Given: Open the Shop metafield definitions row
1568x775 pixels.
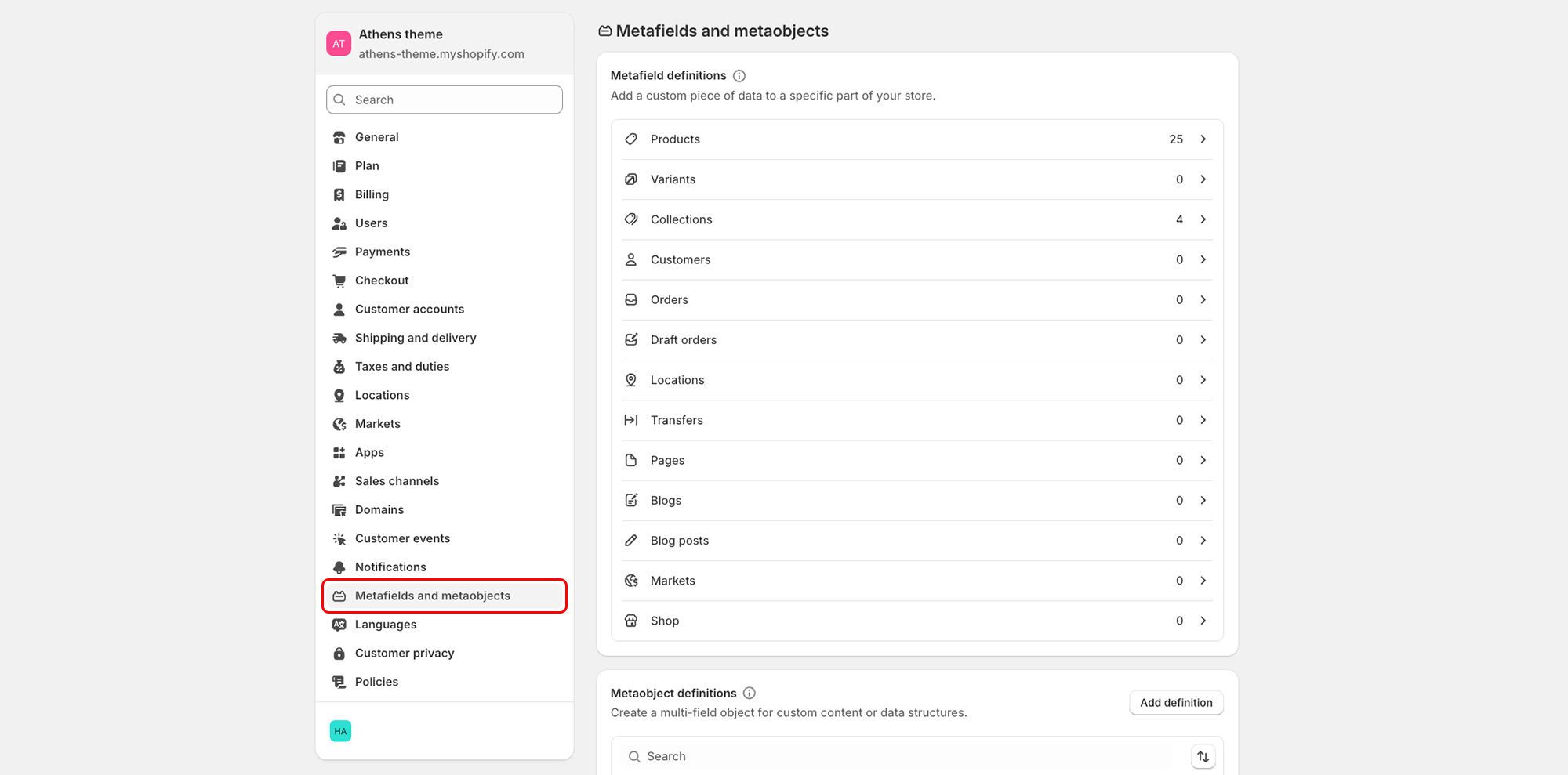Looking at the screenshot, I should tap(917, 621).
